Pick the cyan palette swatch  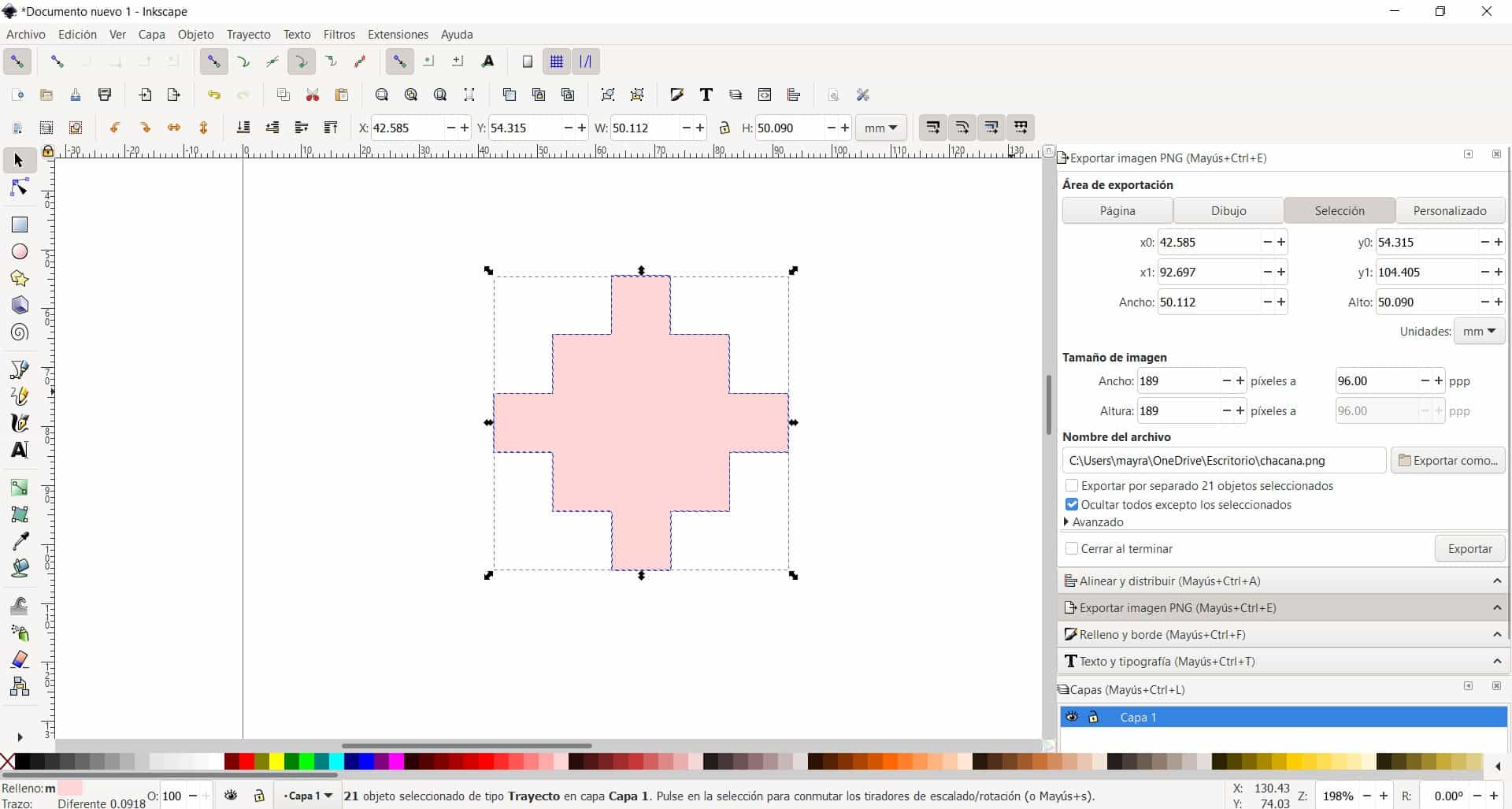point(336,761)
